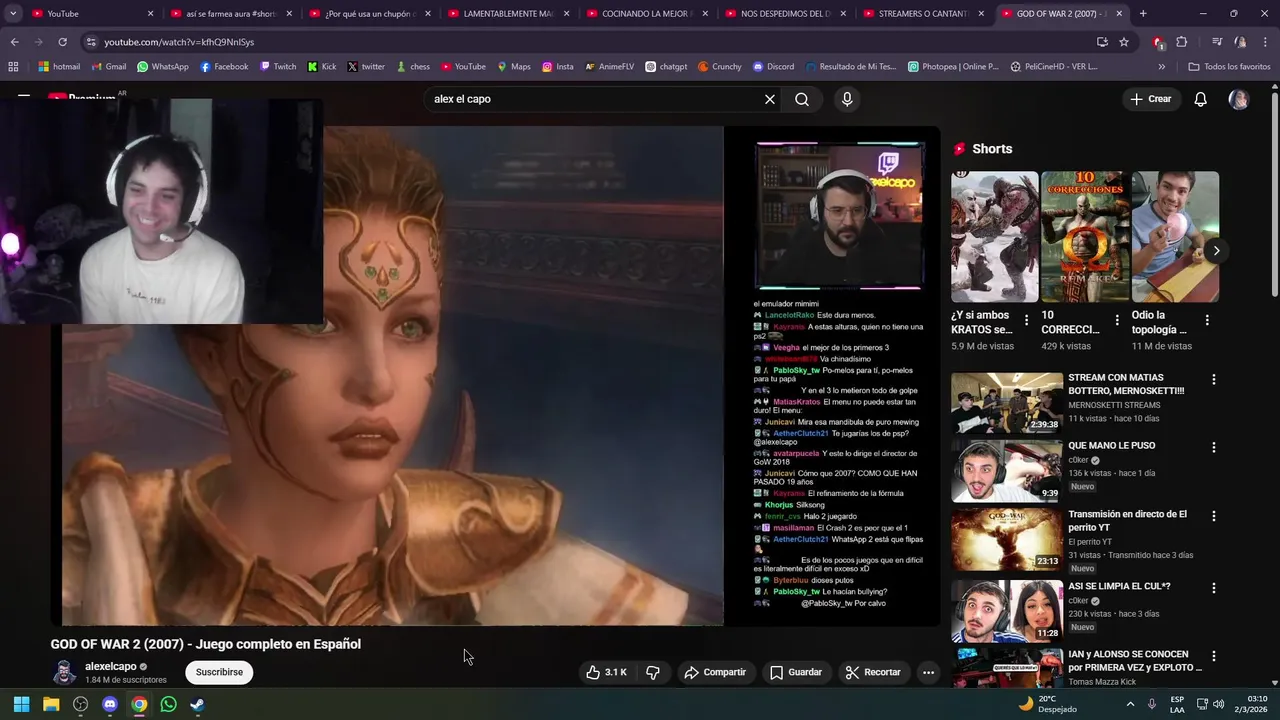Click the alexelcapo channel avatar
Screen dimensions: 1280x720
pos(65,672)
